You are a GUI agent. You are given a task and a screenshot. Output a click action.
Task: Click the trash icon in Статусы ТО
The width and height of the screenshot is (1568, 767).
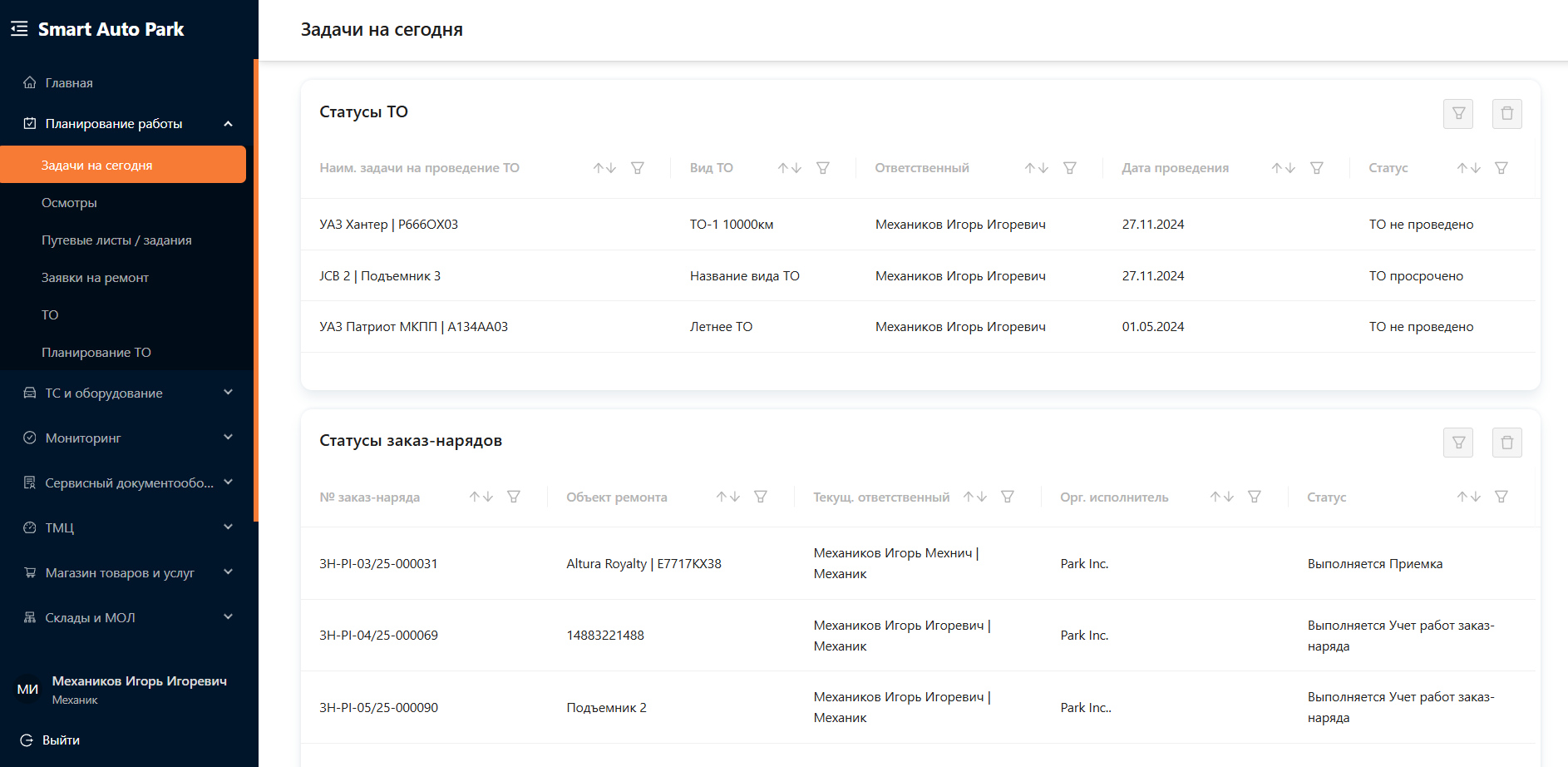coord(1506,114)
